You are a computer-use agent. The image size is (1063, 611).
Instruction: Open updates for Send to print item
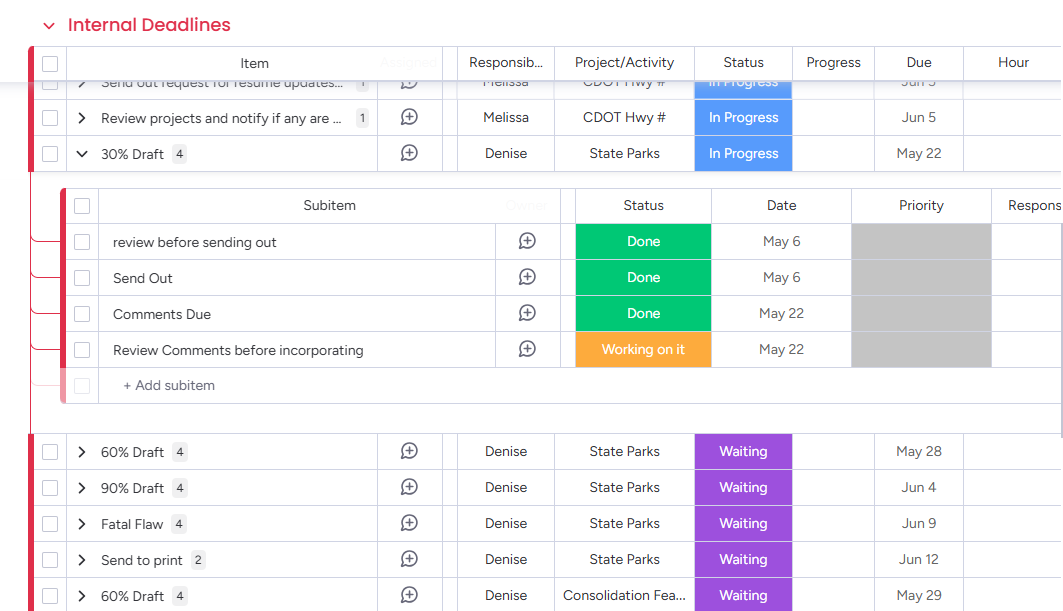click(409, 559)
